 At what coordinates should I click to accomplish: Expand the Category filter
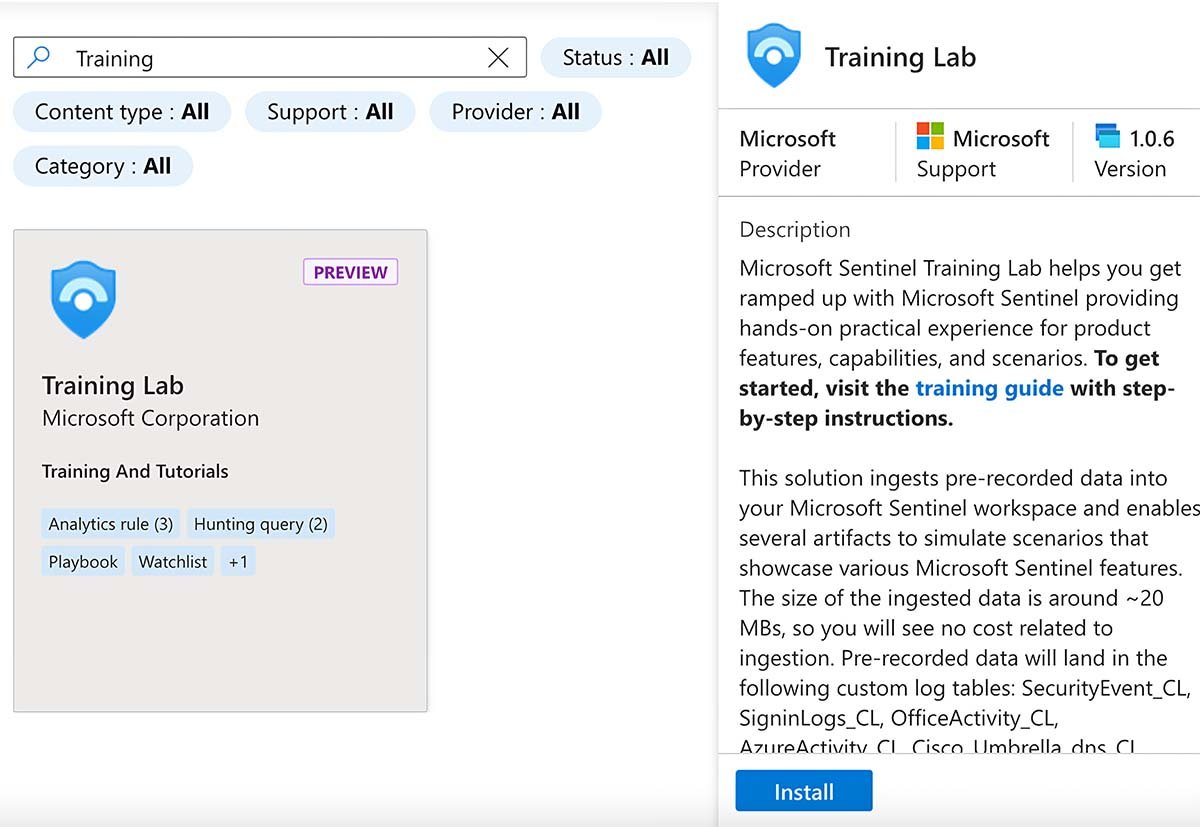[103, 166]
